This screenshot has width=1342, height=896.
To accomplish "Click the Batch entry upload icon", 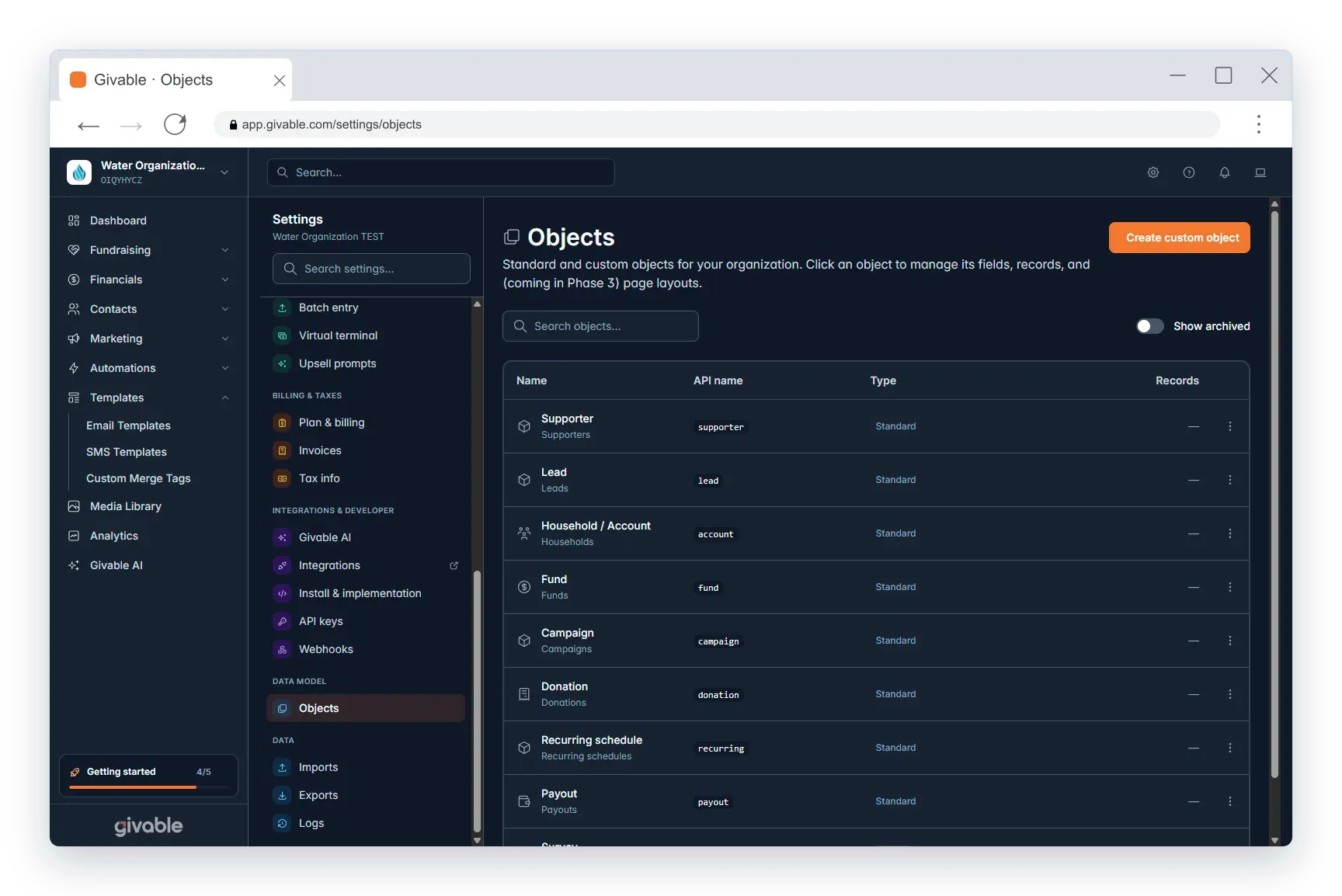I will tap(283, 307).
